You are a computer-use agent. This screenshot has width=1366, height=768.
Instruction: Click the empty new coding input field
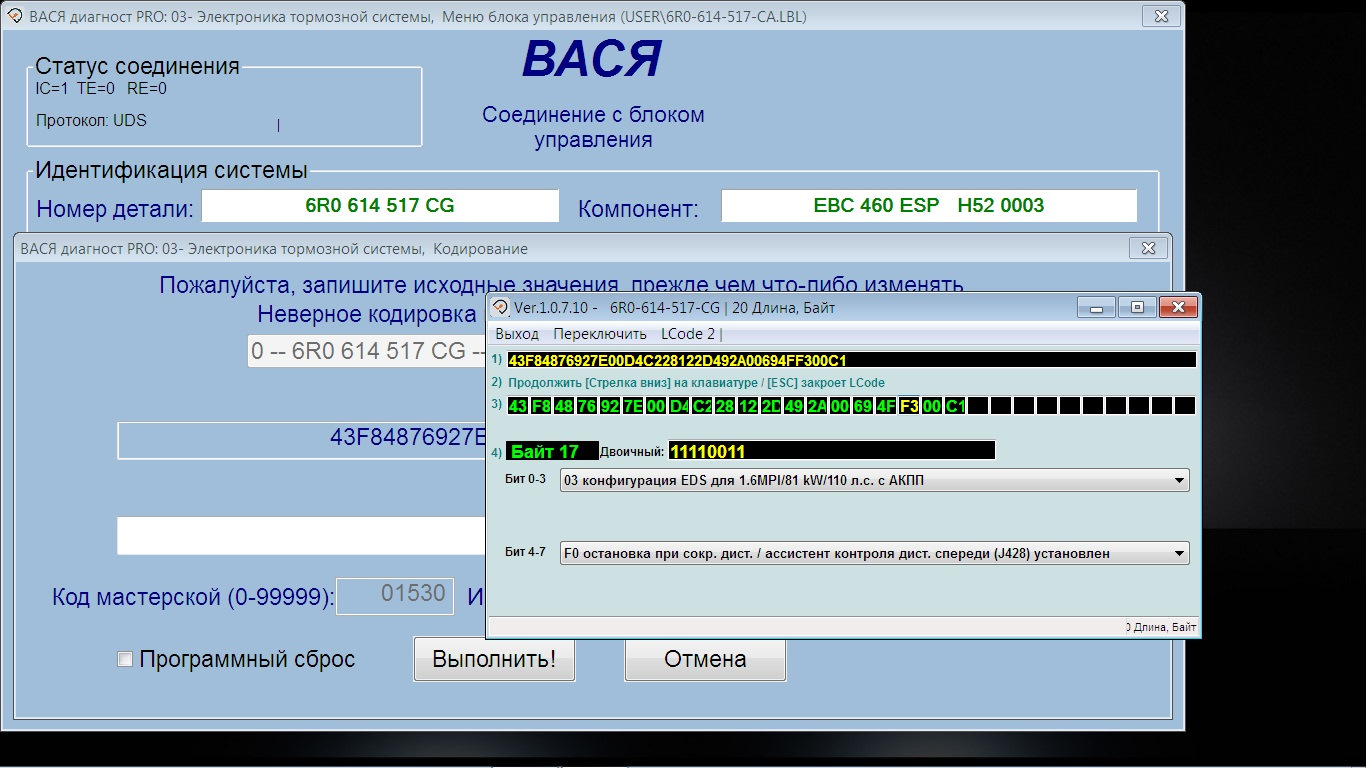[x=302, y=535]
